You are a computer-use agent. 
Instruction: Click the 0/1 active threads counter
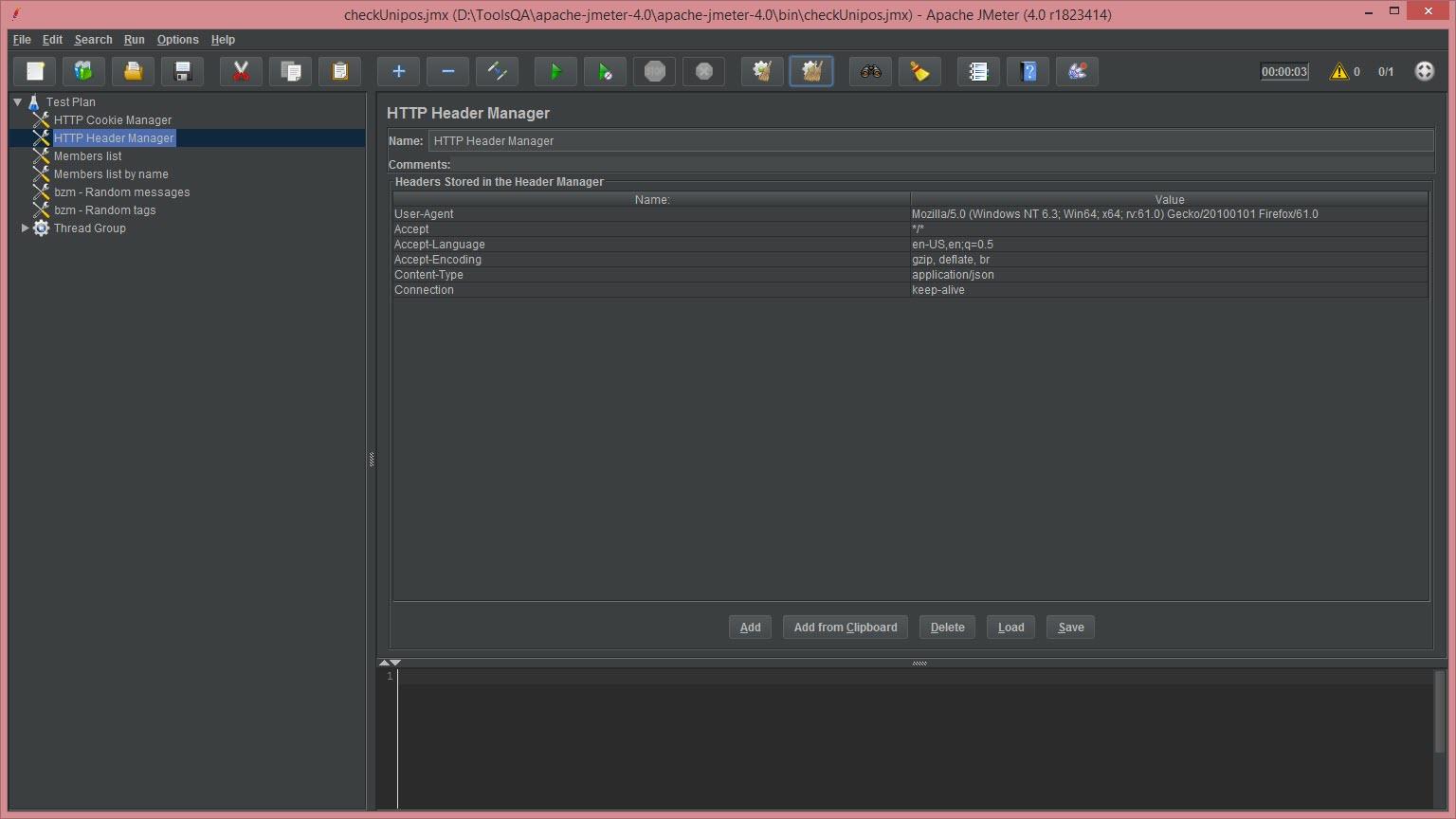1386,71
